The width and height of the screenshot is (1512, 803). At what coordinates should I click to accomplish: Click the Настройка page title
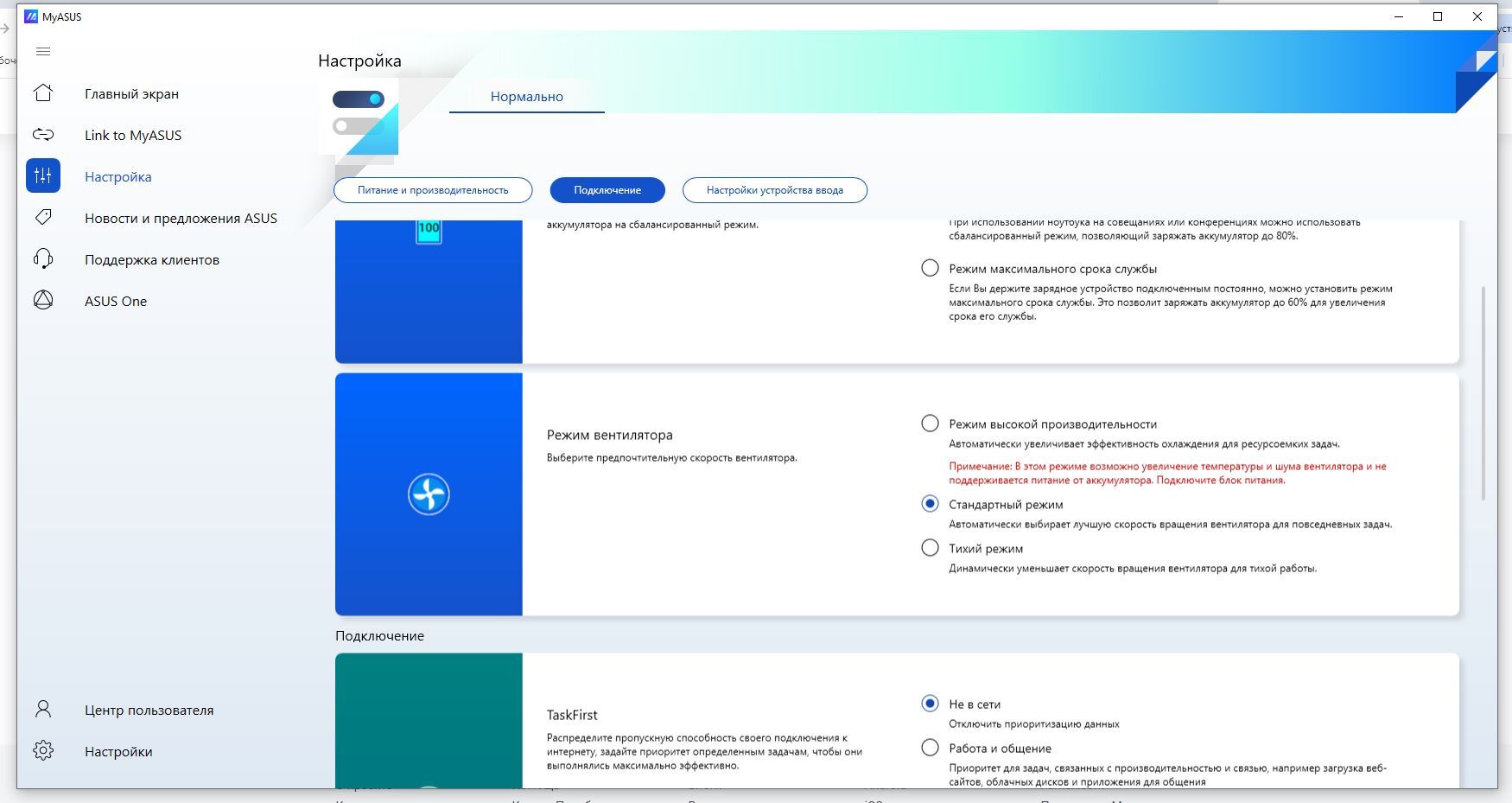click(359, 61)
